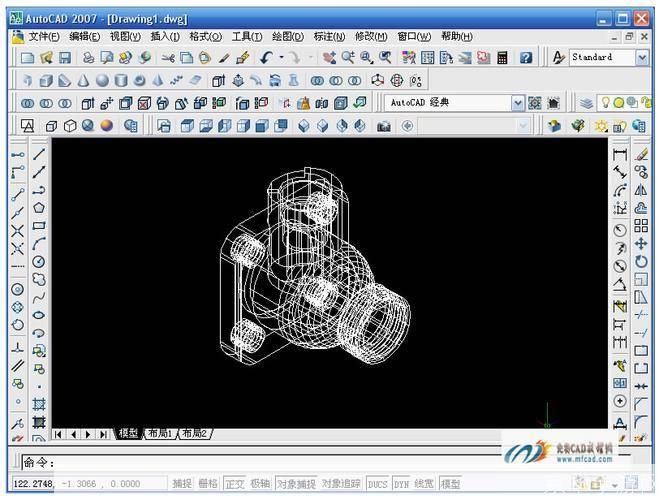Select the Polygon draw tool

tap(39, 208)
